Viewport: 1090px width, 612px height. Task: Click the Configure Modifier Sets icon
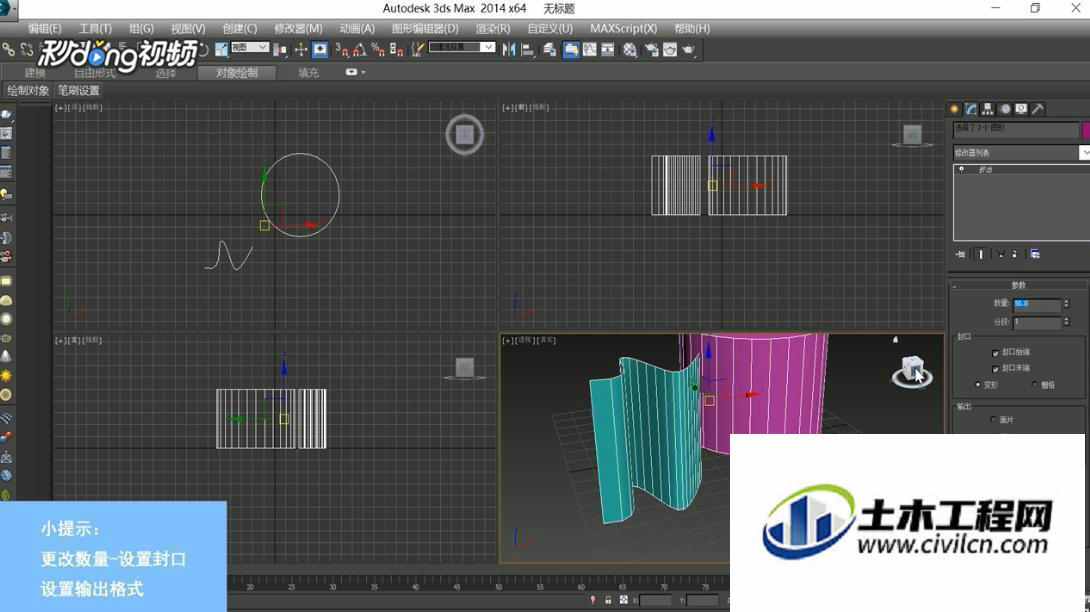1035,255
